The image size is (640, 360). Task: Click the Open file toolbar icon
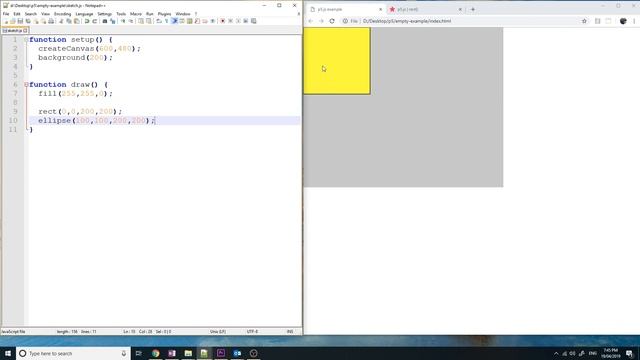click(13, 21)
